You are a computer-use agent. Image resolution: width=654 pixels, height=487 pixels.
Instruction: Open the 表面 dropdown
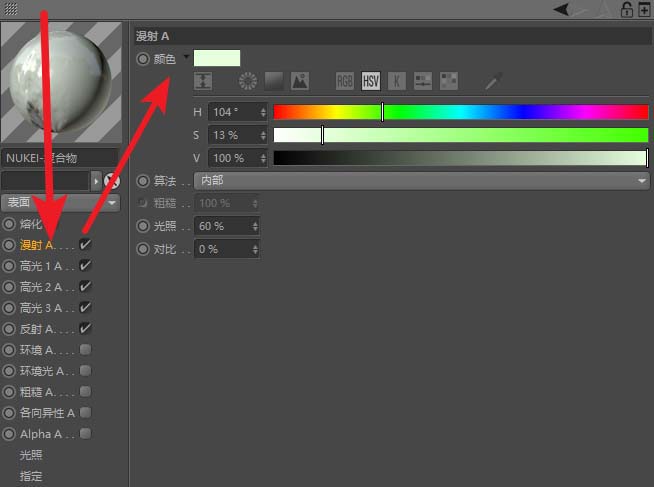coord(60,203)
